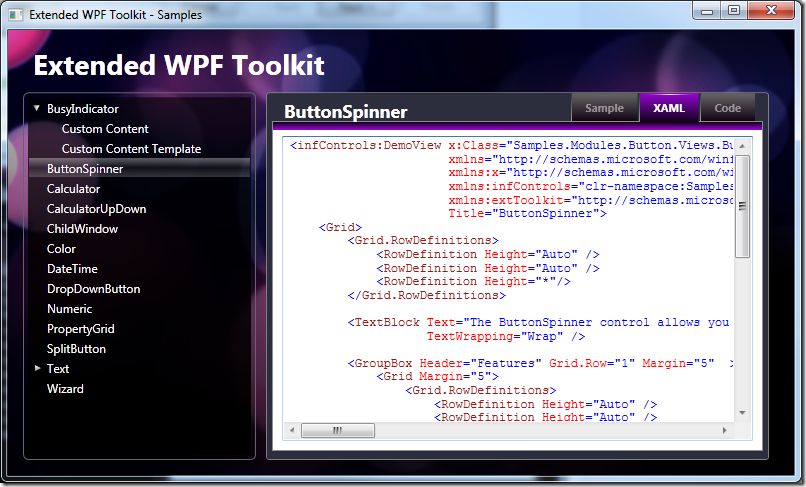Viewport: 806px width, 487px height.
Task: Click the horizontal scrollbar left arrow
Action: tap(292, 430)
